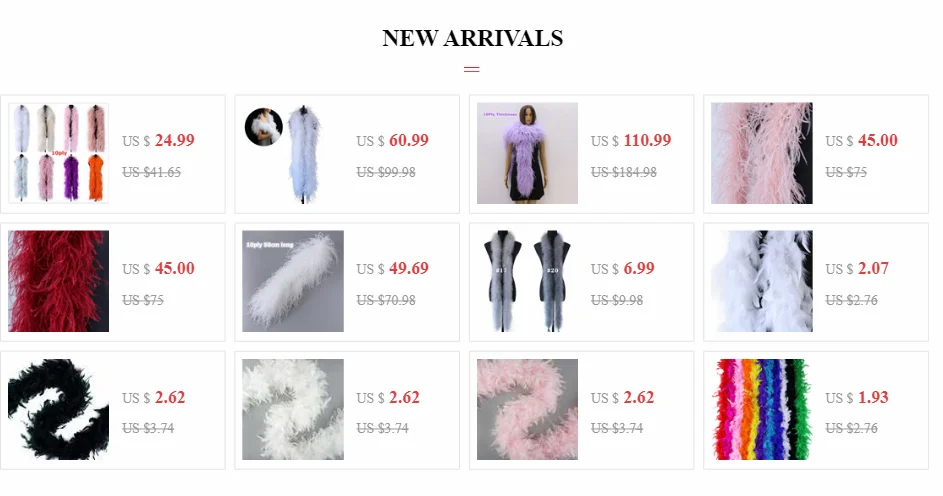The image size is (943, 496).
Task: Click the crossed-out US $41.65 original price
Action: pos(152,173)
